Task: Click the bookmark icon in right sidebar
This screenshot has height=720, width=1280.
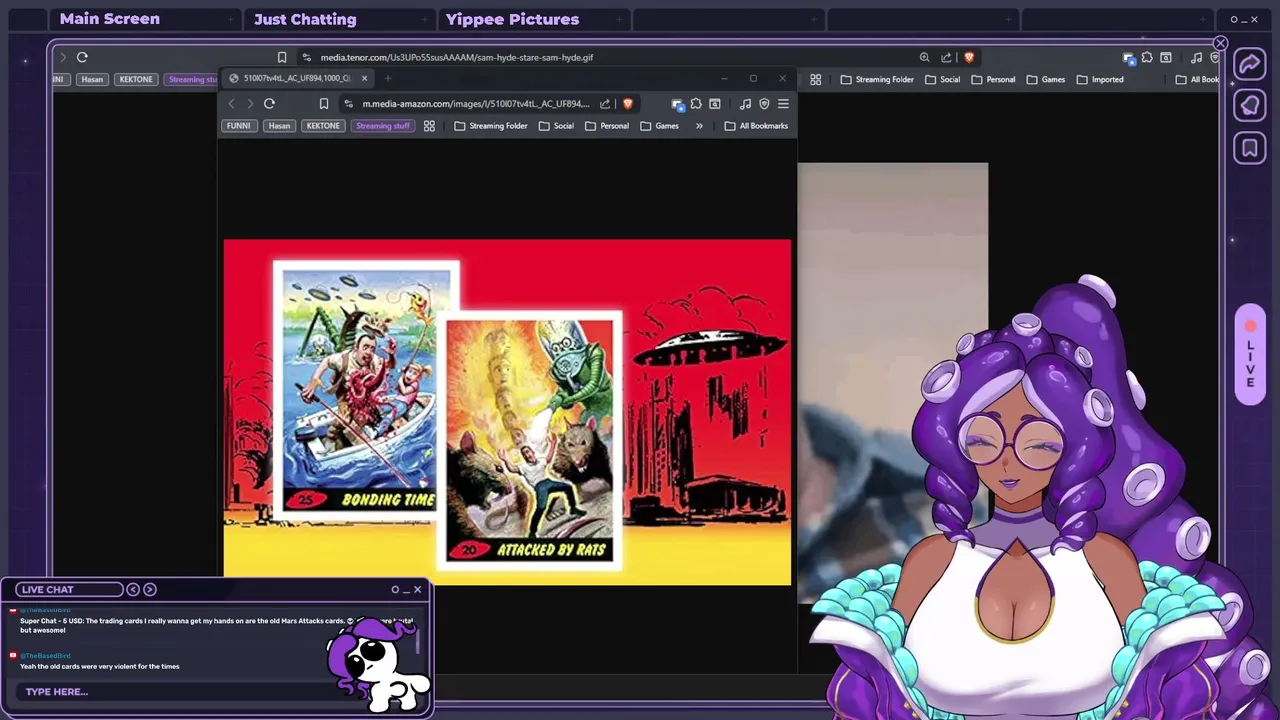Action: click(1250, 148)
